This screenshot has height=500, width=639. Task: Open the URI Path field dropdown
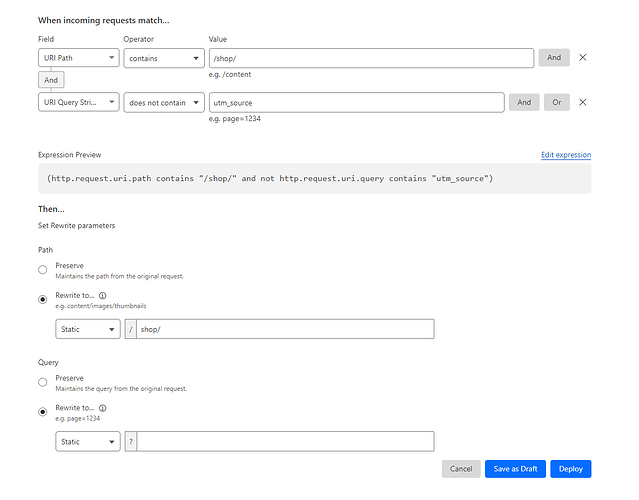[78, 58]
